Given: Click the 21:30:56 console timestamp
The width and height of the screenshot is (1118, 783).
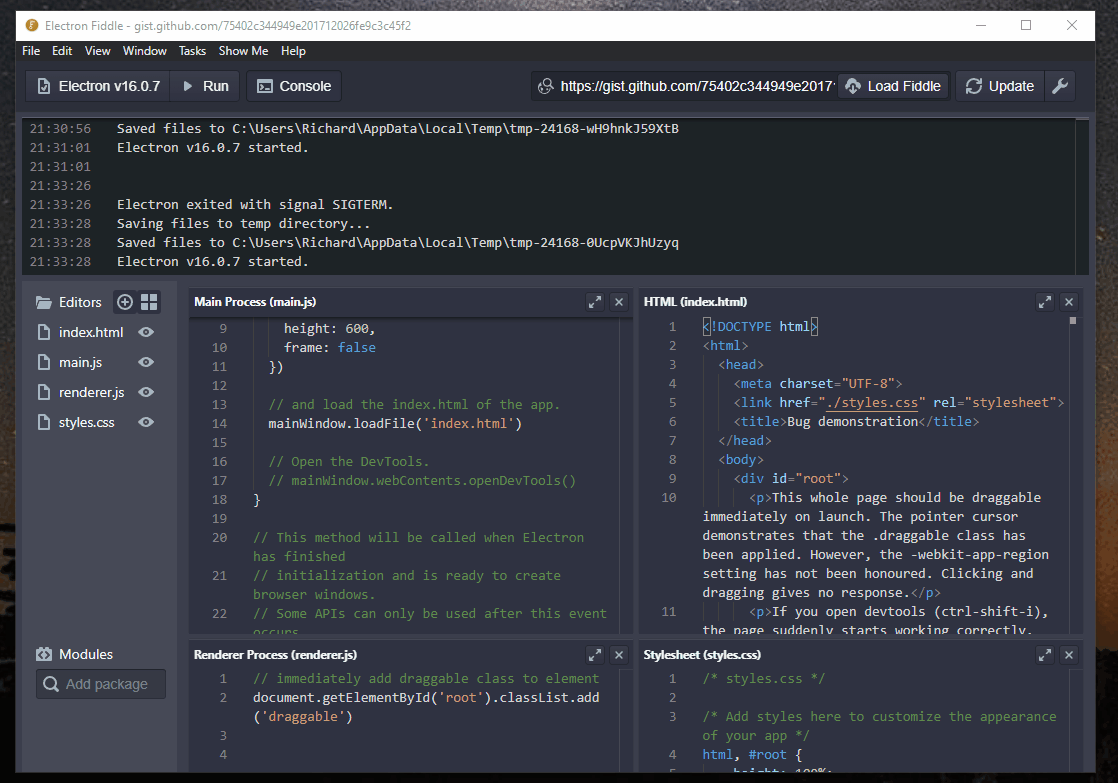Looking at the screenshot, I should pos(61,128).
